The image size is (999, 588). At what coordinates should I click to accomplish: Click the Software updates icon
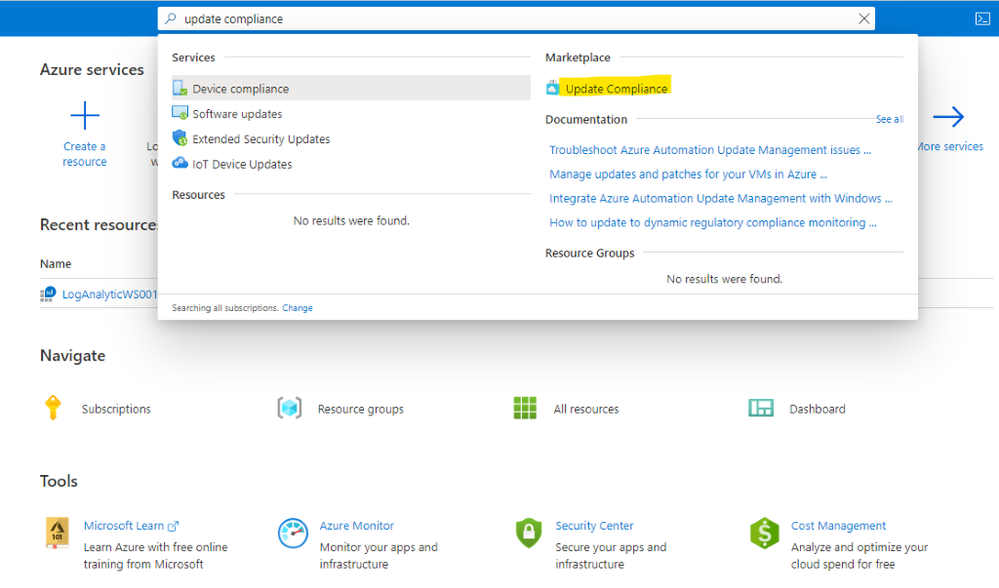[180, 113]
